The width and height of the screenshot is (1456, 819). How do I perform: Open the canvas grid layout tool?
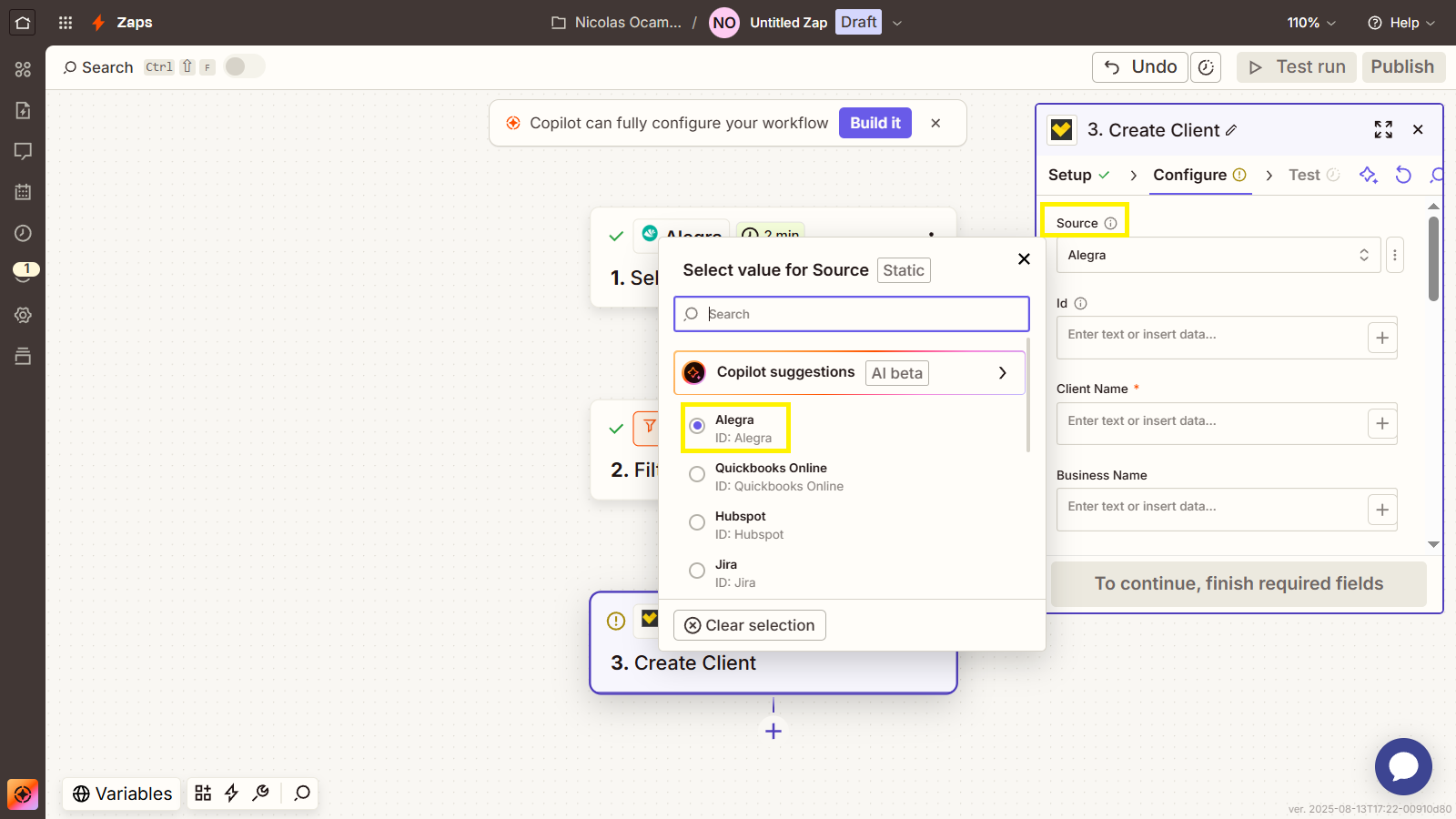(203, 794)
